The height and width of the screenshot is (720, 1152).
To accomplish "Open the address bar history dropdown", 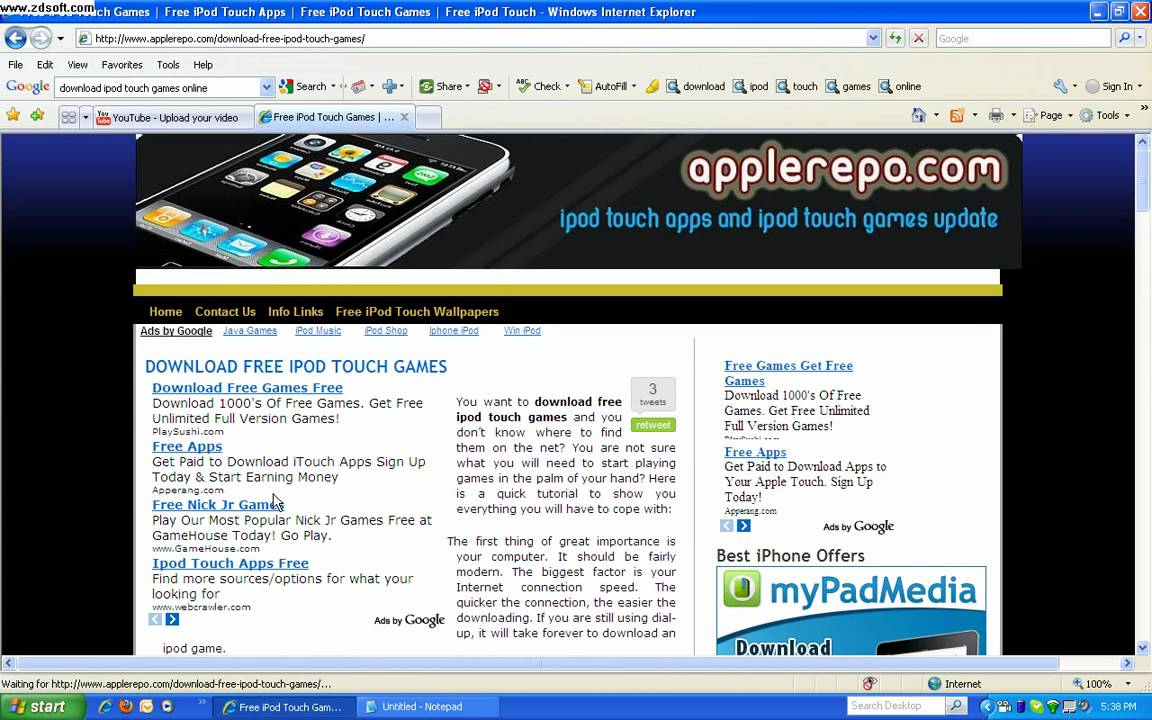I will coord(873,38).
